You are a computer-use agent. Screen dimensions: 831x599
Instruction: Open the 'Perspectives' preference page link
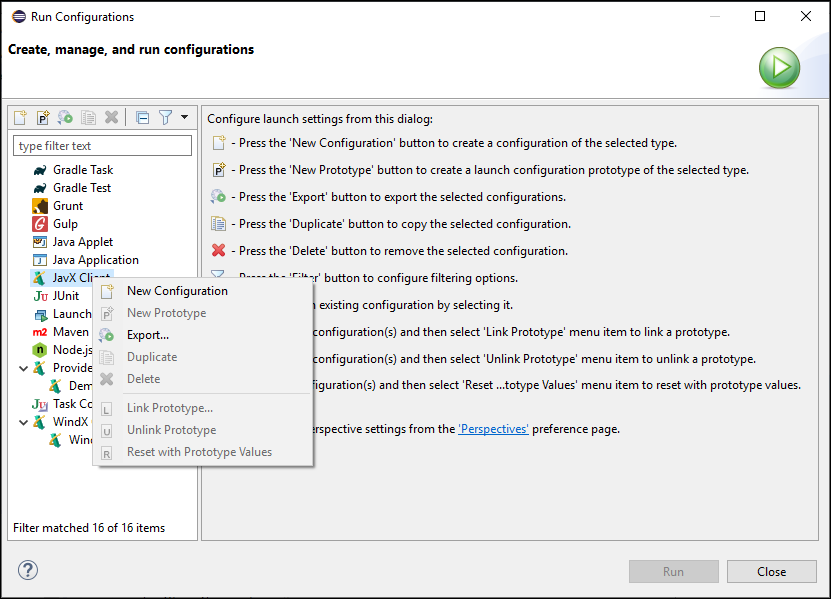click(493, 429)
